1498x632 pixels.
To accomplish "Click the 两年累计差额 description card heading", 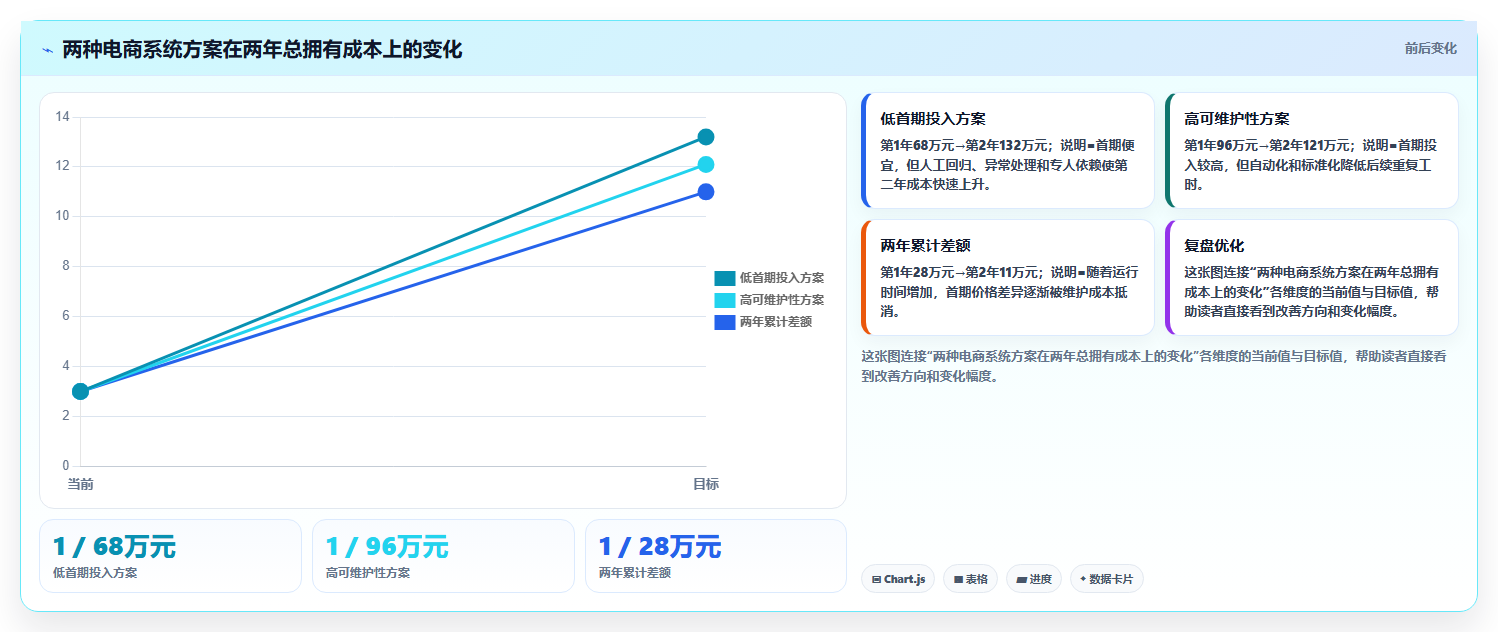I will (926, 246).
